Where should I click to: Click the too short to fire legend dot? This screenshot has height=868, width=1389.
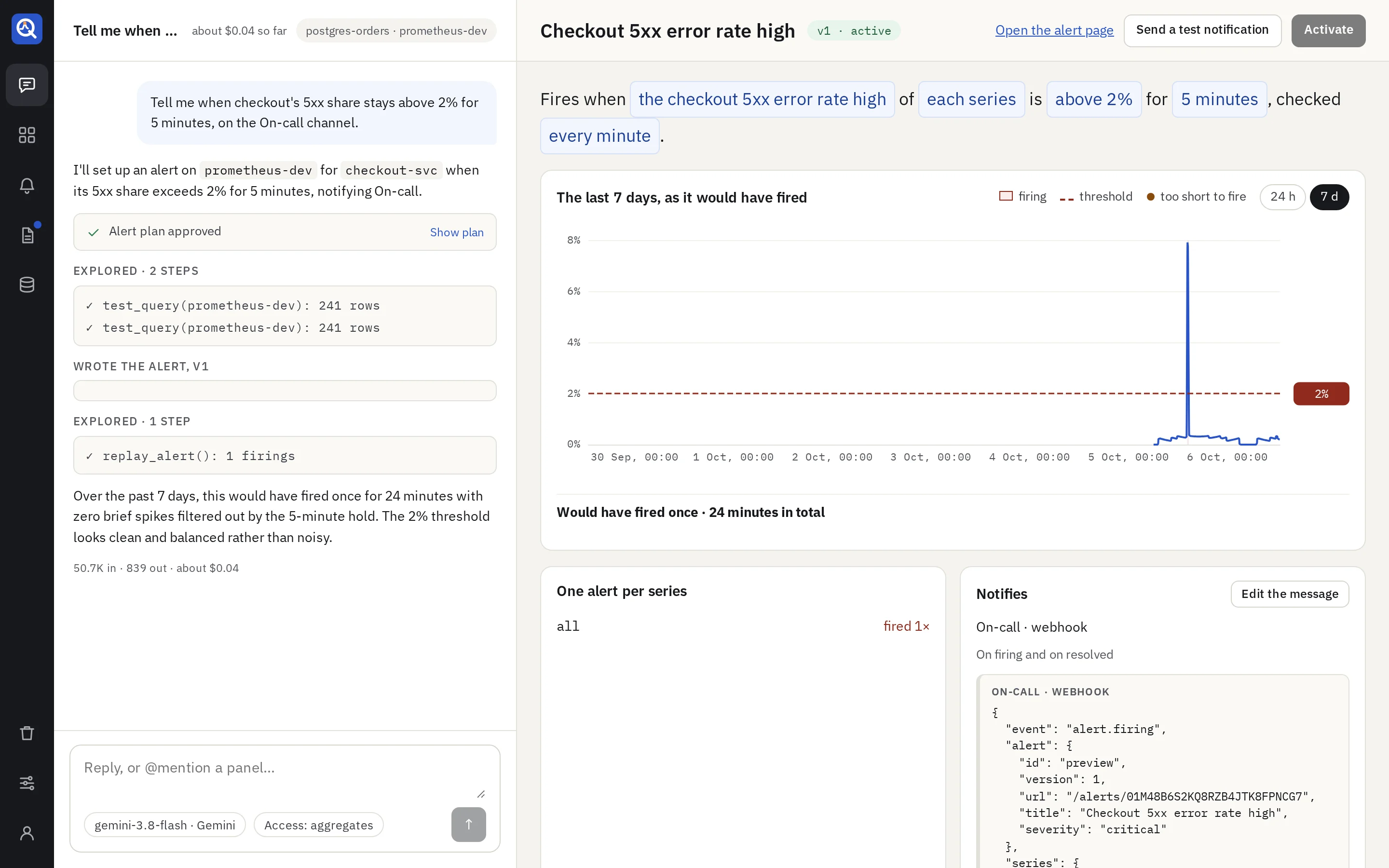pyautogui.click(x=1150, y=197)
